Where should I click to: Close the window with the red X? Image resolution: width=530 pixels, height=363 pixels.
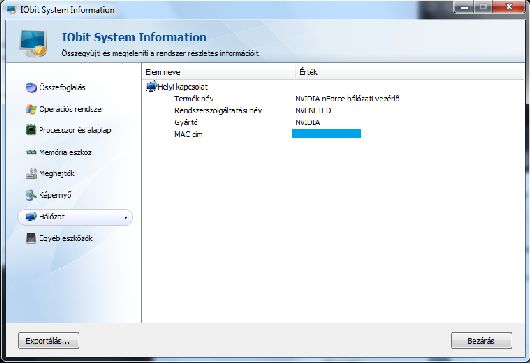pos(509,7)
